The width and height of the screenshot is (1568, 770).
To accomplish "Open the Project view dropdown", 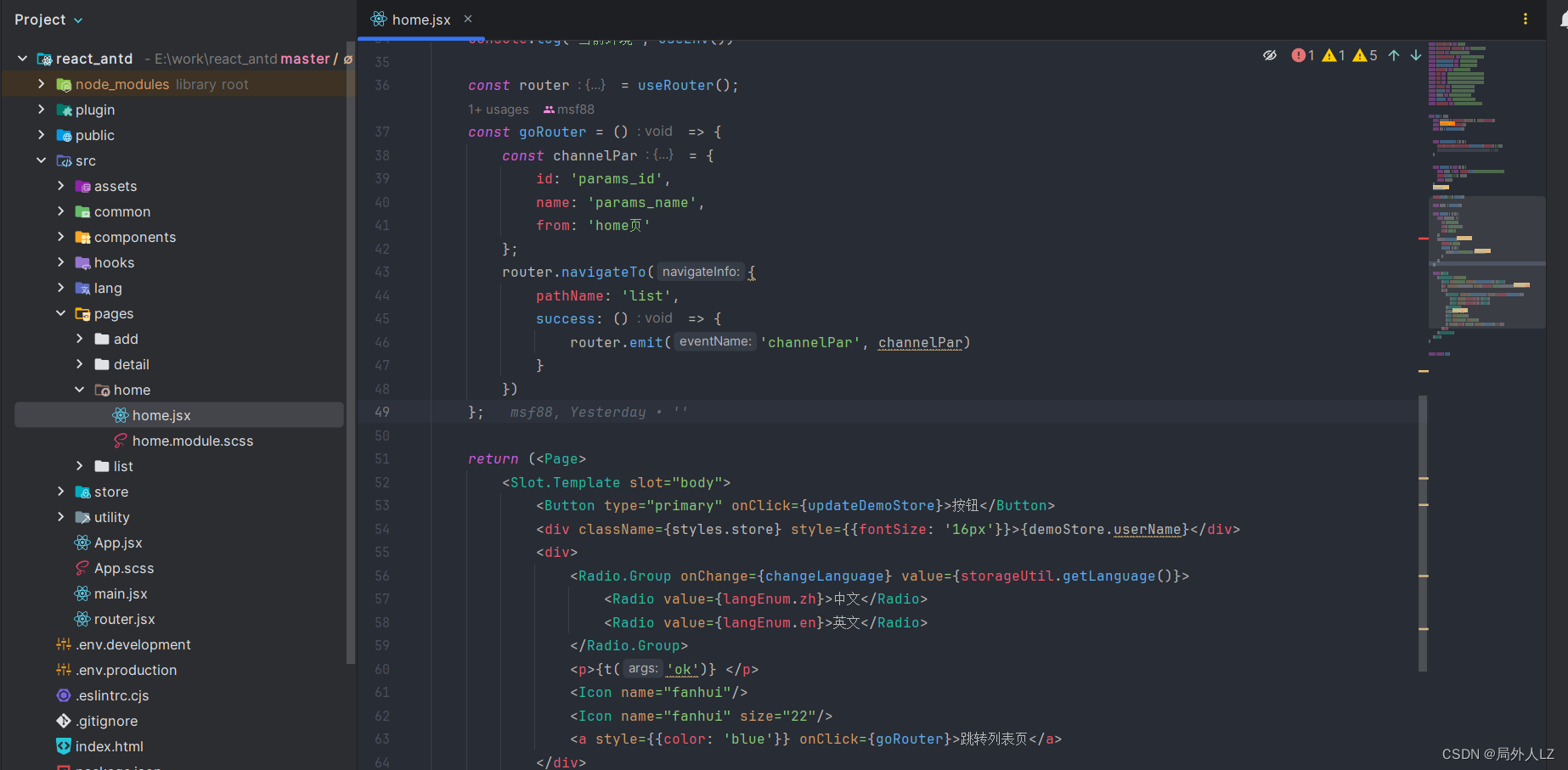I will [48, 20].
